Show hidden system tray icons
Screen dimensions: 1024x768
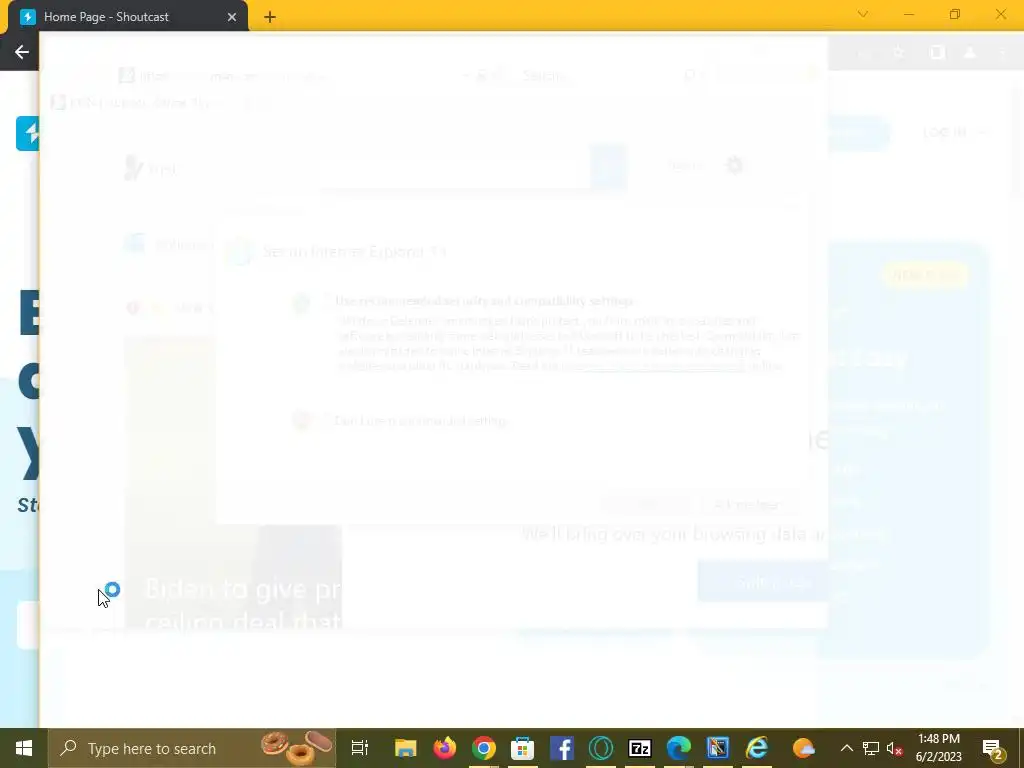[x=846, y=748]
